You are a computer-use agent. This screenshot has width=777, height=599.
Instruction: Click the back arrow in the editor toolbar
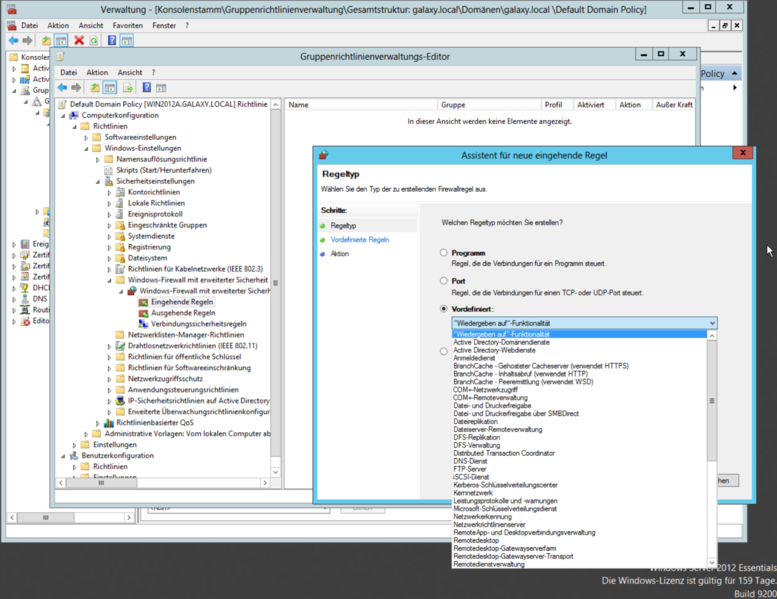[62, 88]
